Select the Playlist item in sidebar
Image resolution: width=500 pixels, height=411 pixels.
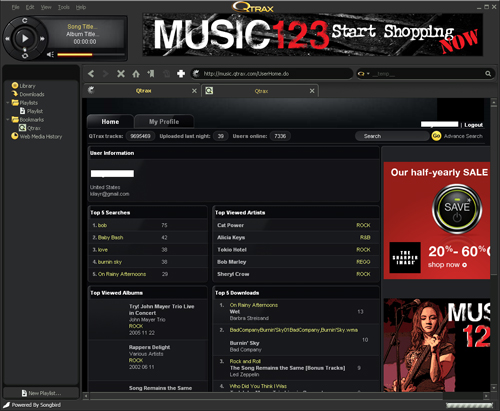click(x=31, y=111)
